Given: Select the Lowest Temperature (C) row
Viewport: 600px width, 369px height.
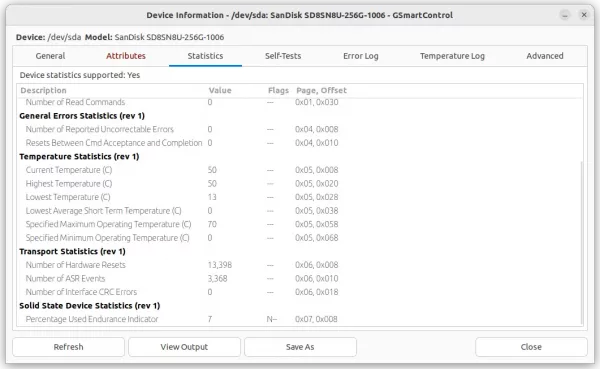Looking at the screenshot, I should [299, 197].
